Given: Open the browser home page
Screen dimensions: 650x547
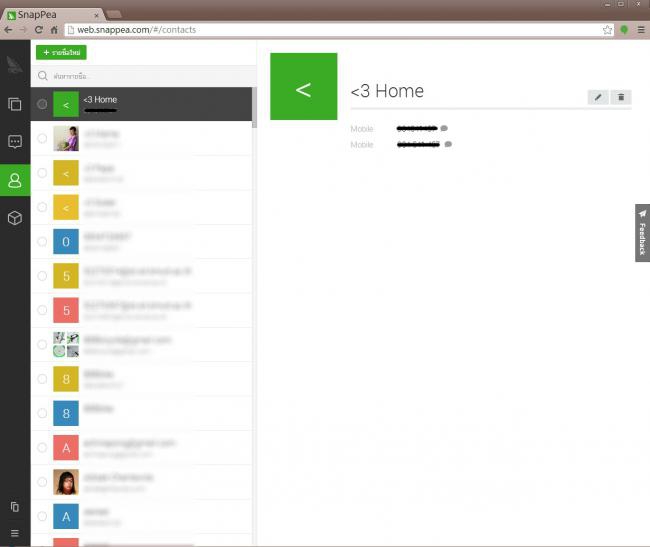Looking at the screenshot, I should pyautogui.click(x=54, y=30).
